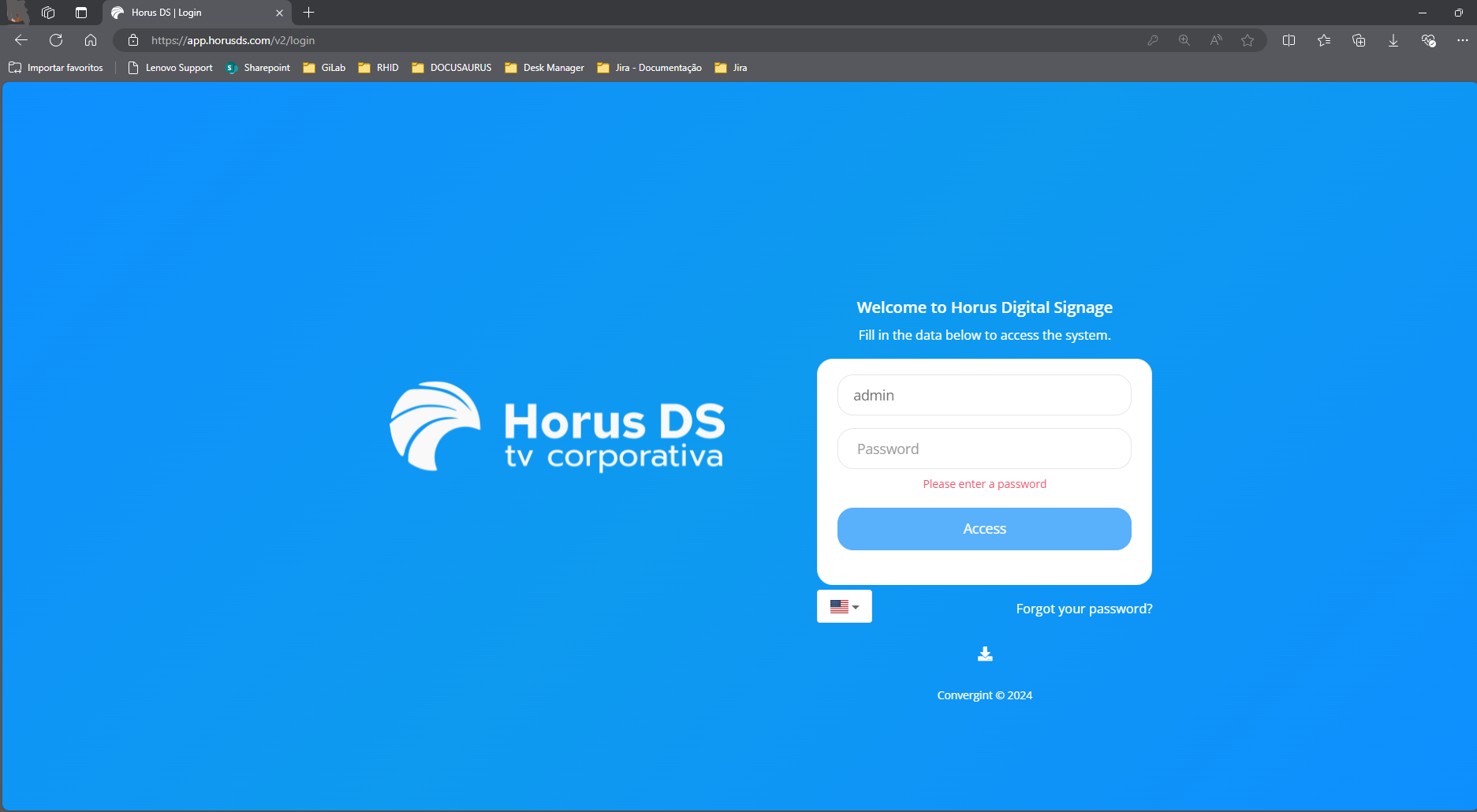This screenshot has height=812, width=1477.
Task: Open split screen view
Action: 1290,40
